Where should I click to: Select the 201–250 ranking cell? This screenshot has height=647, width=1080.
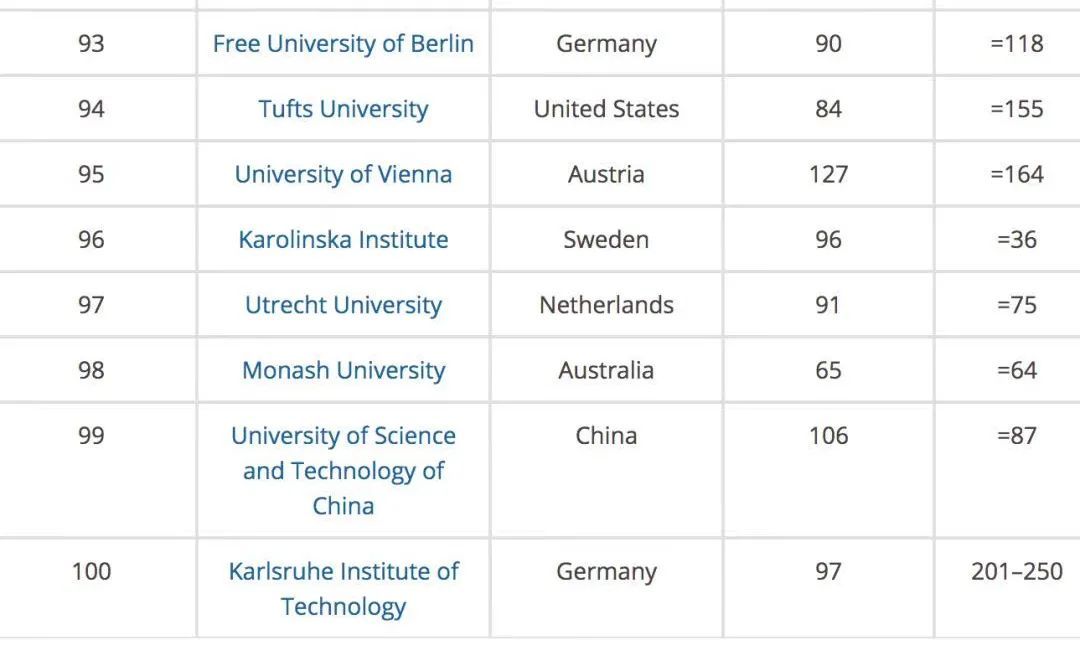coord(1016,572)
